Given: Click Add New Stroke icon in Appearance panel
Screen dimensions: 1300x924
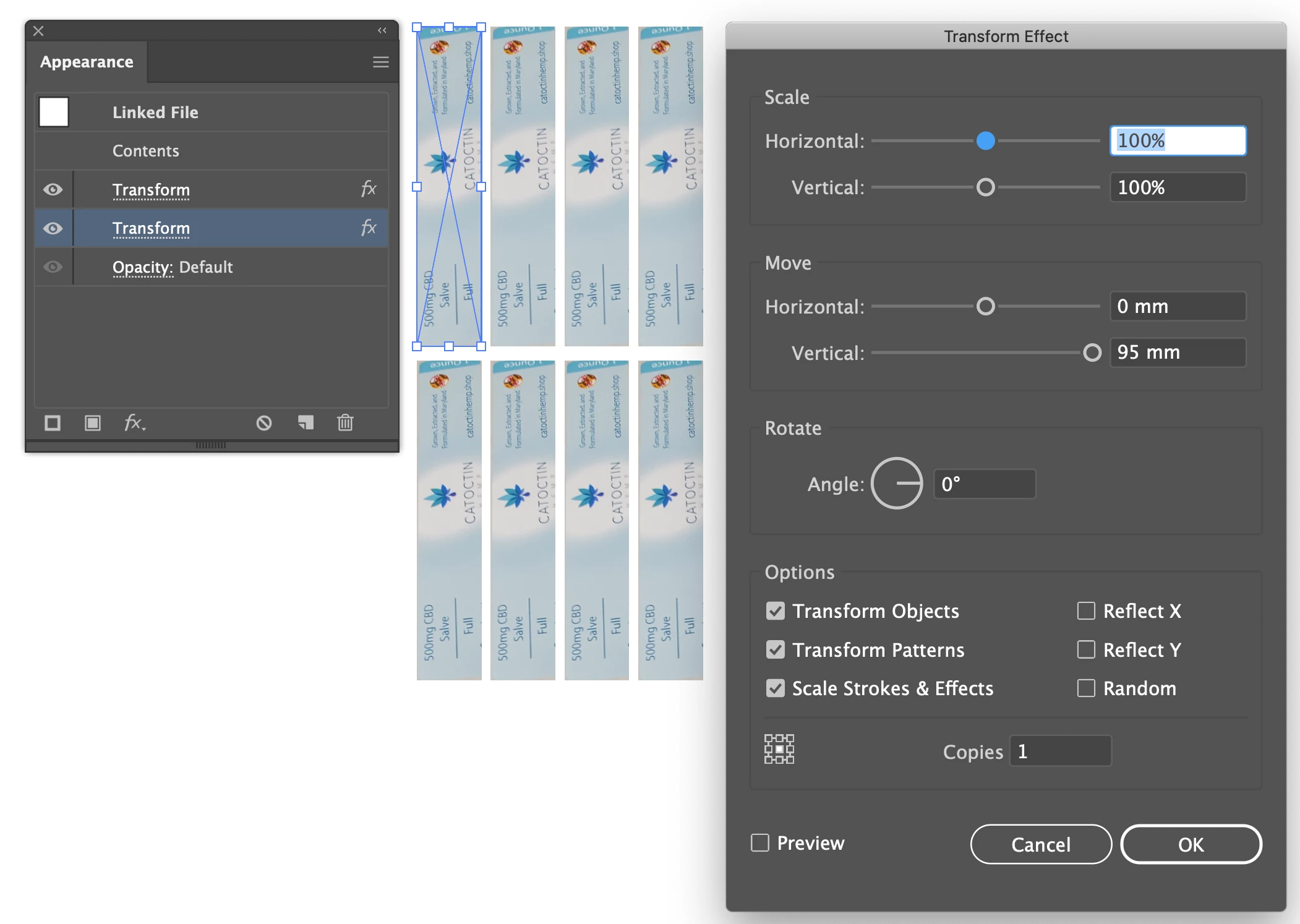Looking at the screenshot, I should pyautogui.click(x=53, y=423).
